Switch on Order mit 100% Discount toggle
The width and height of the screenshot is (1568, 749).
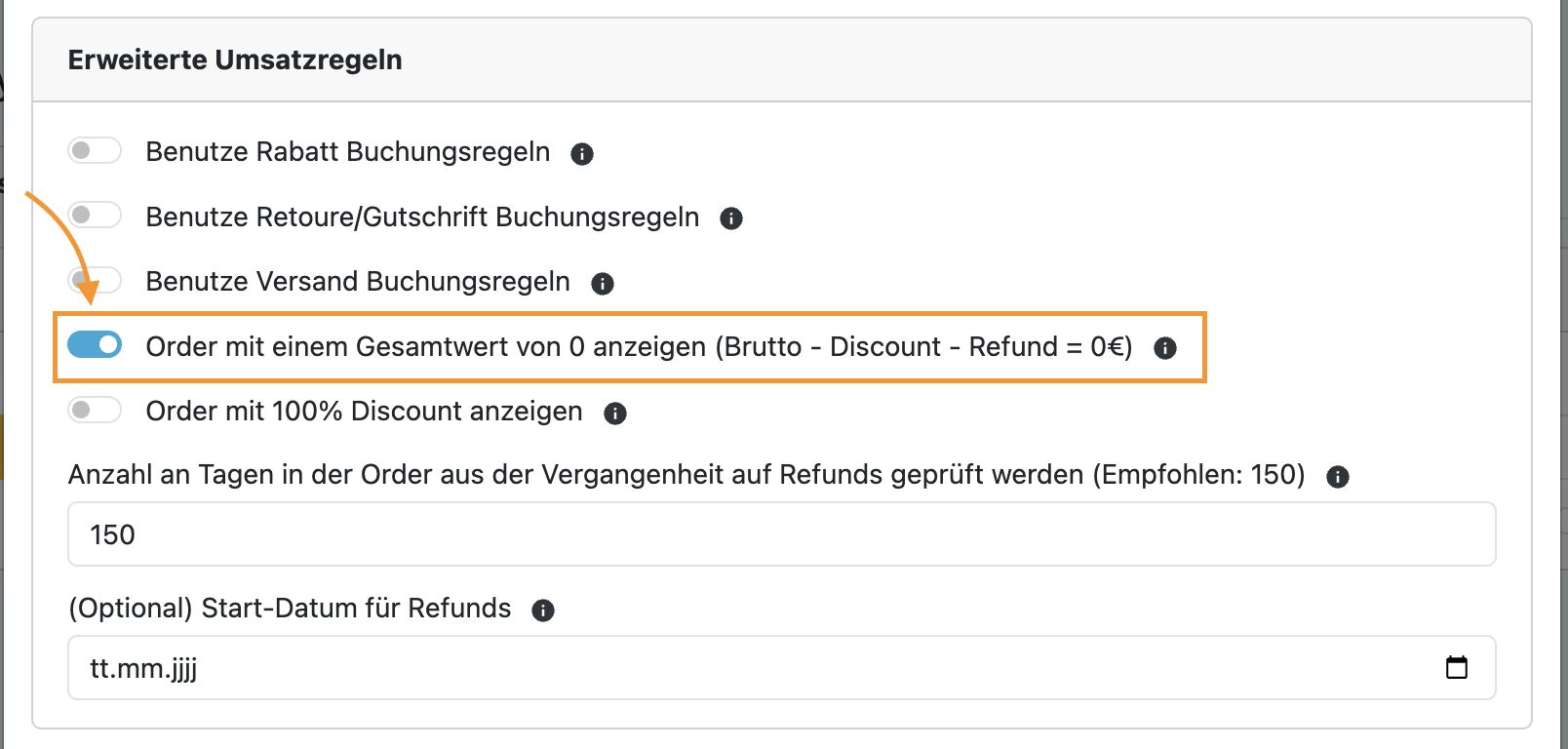click(x=95, y=410)
